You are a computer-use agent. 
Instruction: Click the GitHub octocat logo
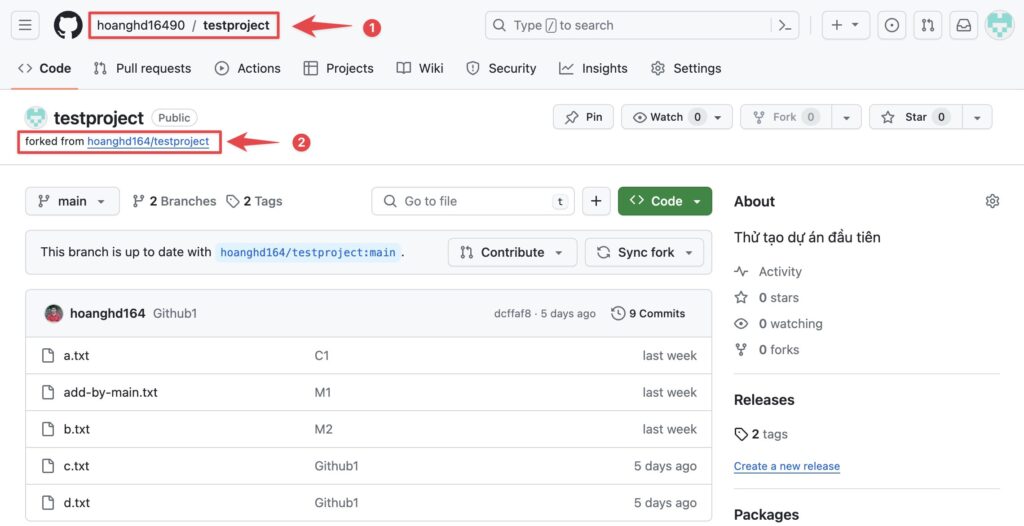click(68, 25)
